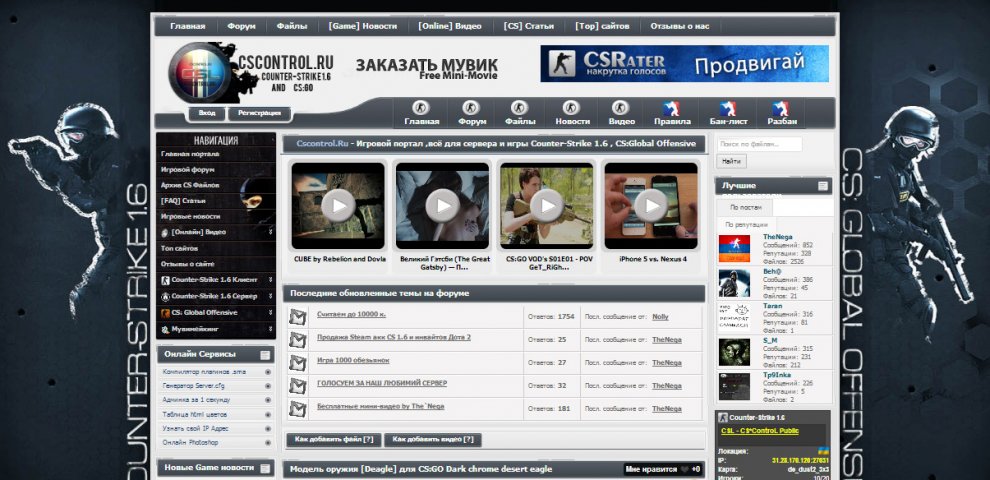
Task: Collapse the Онлайн Сервисы panel
Action: tap(265, 355)
